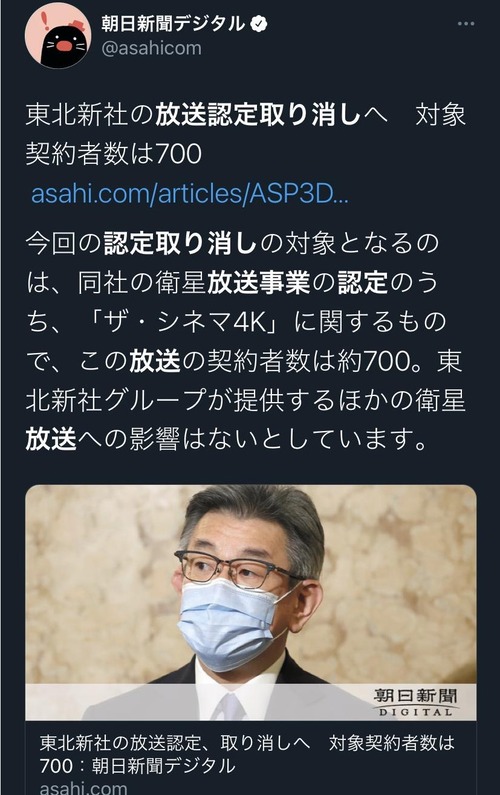Click the 契約者数は700 headline text
The image size is (500, 795).
114,154
